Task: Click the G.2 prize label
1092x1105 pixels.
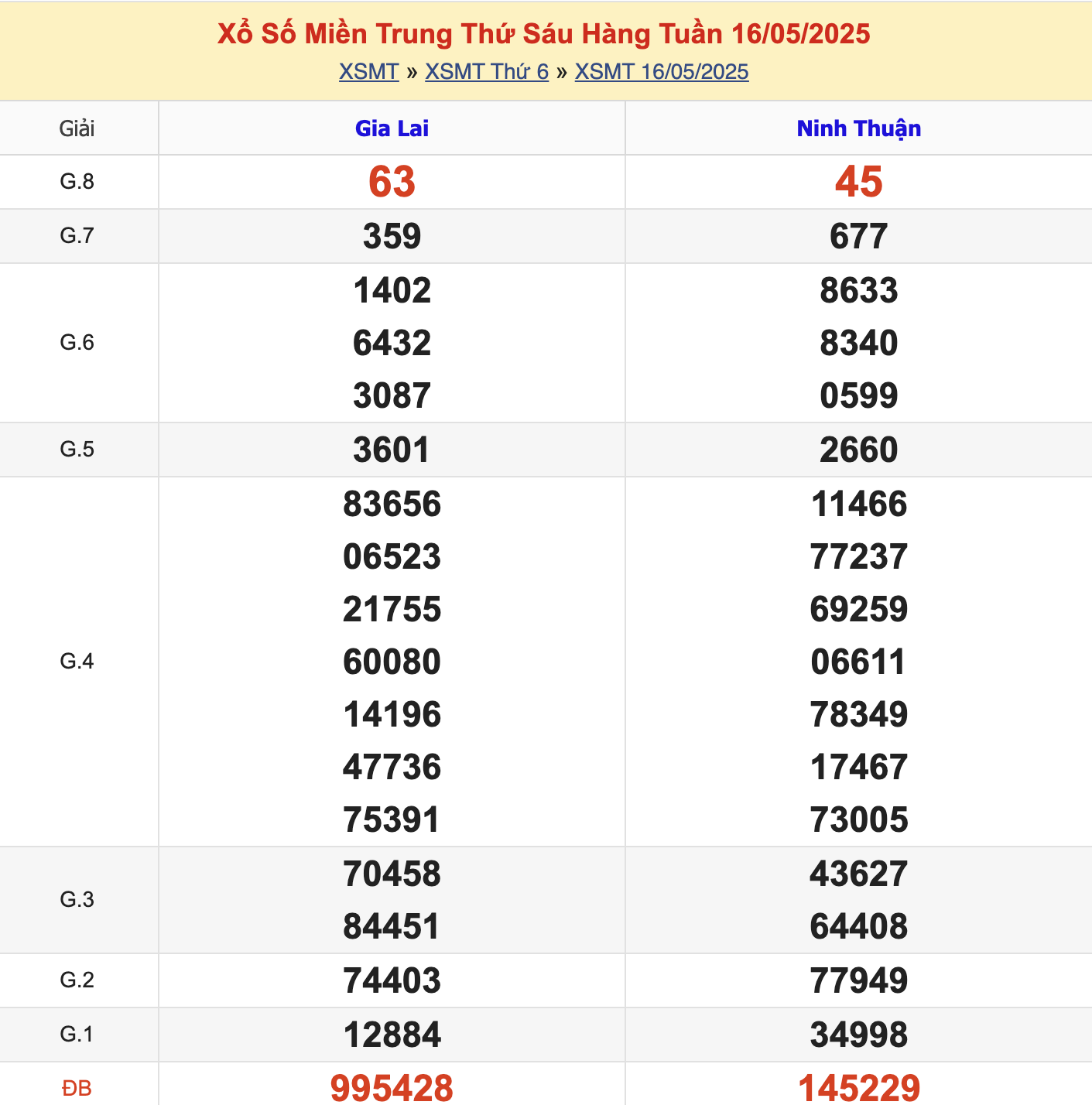Action: [x=77, y=980]
